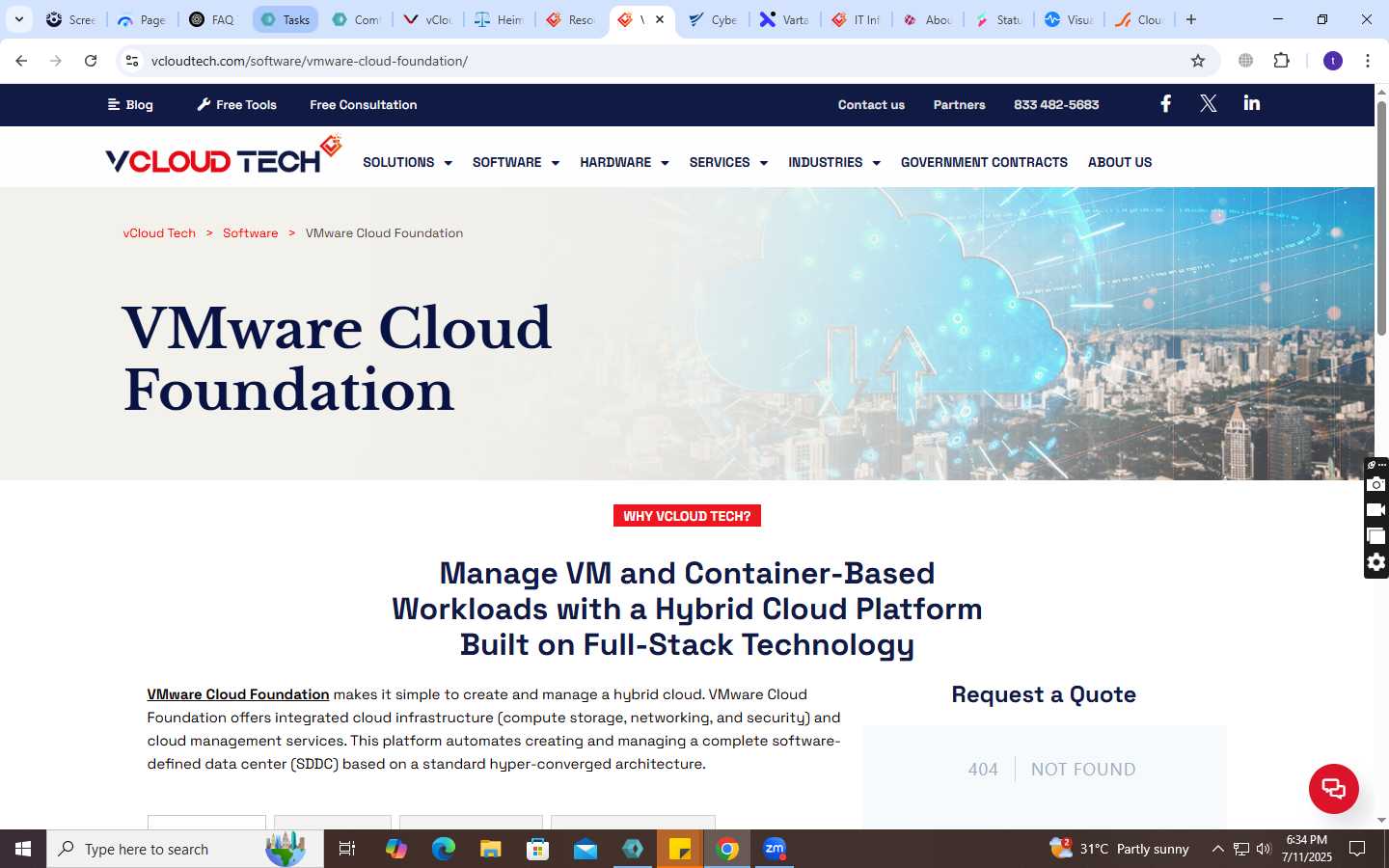Screen dimensions: 1389x868
Task: Open the X (Twitter) icon in header
Action: point(1208,104)
